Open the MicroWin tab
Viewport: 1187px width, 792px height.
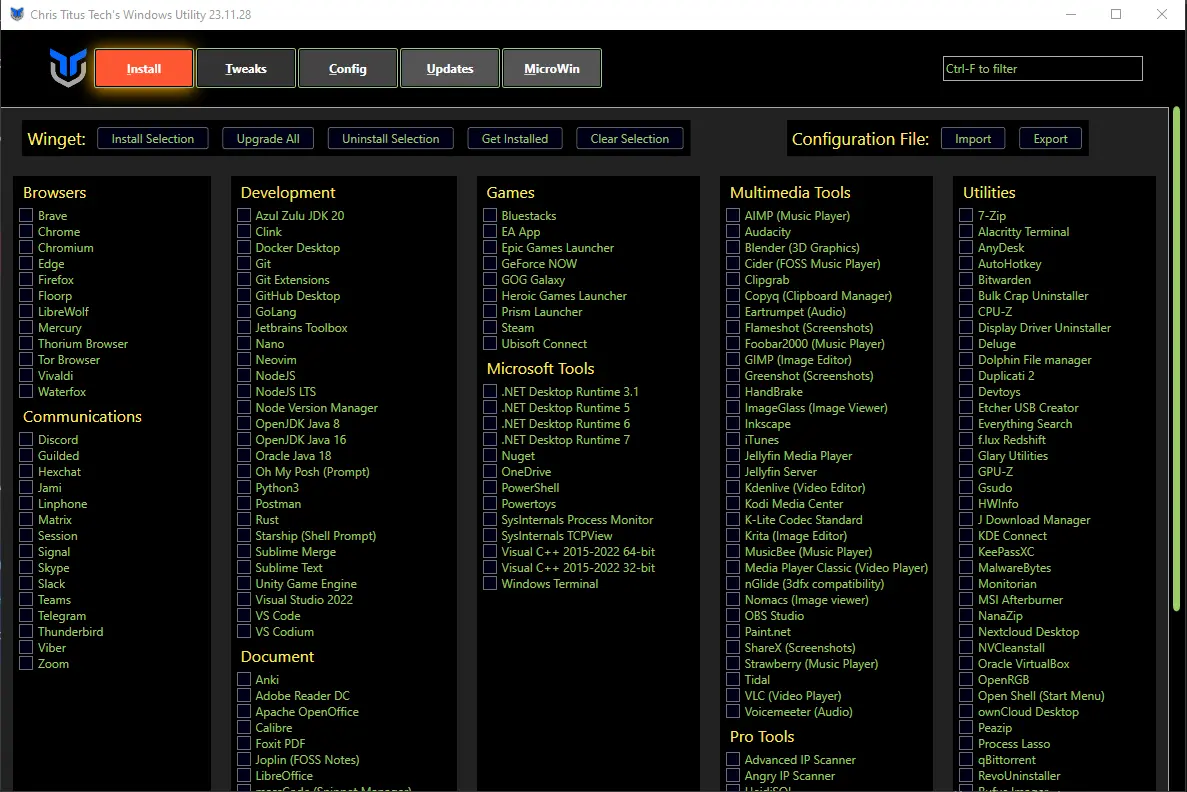pos(552,69)
